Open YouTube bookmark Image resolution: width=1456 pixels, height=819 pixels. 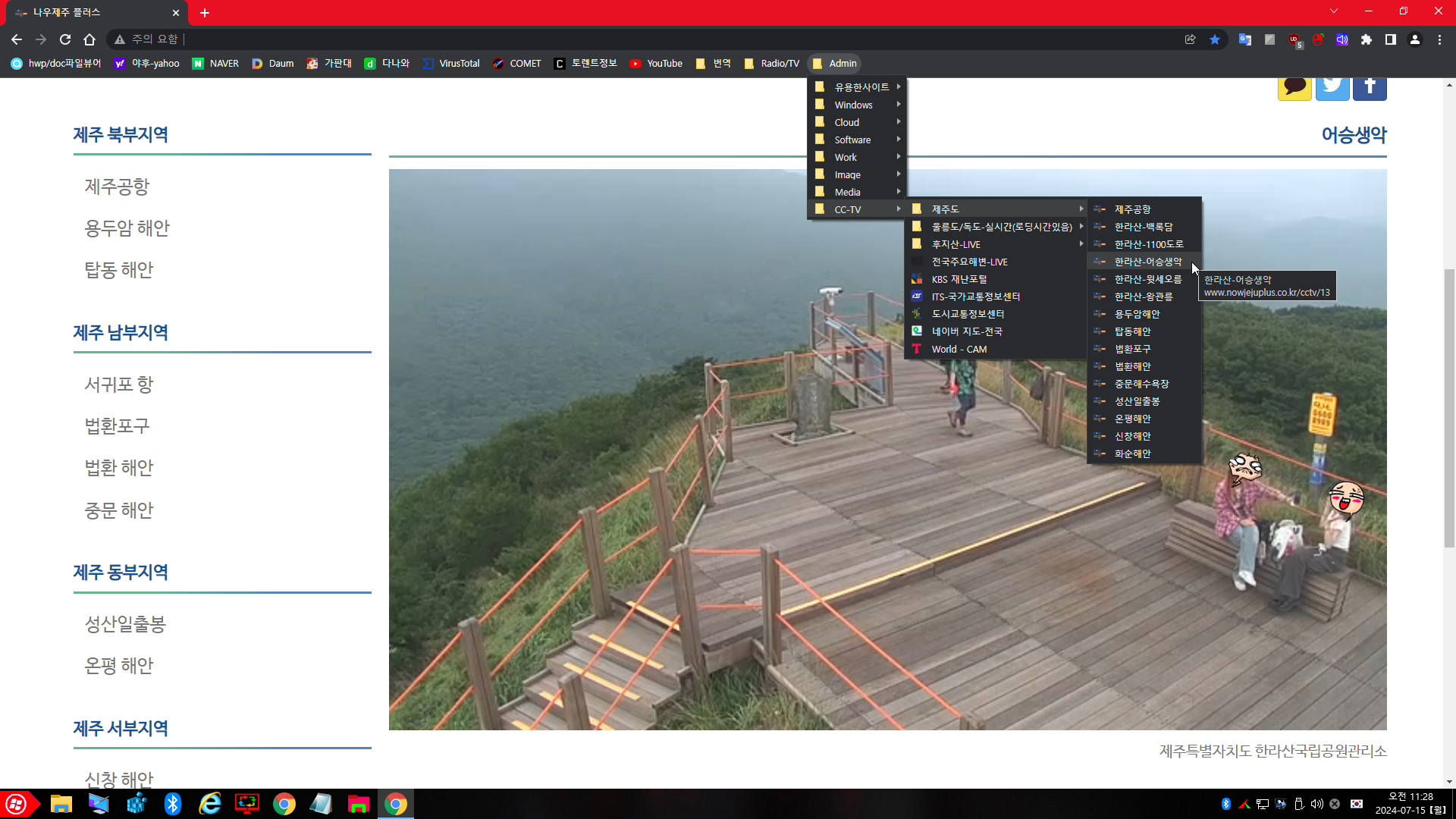[x=656, y=64]
